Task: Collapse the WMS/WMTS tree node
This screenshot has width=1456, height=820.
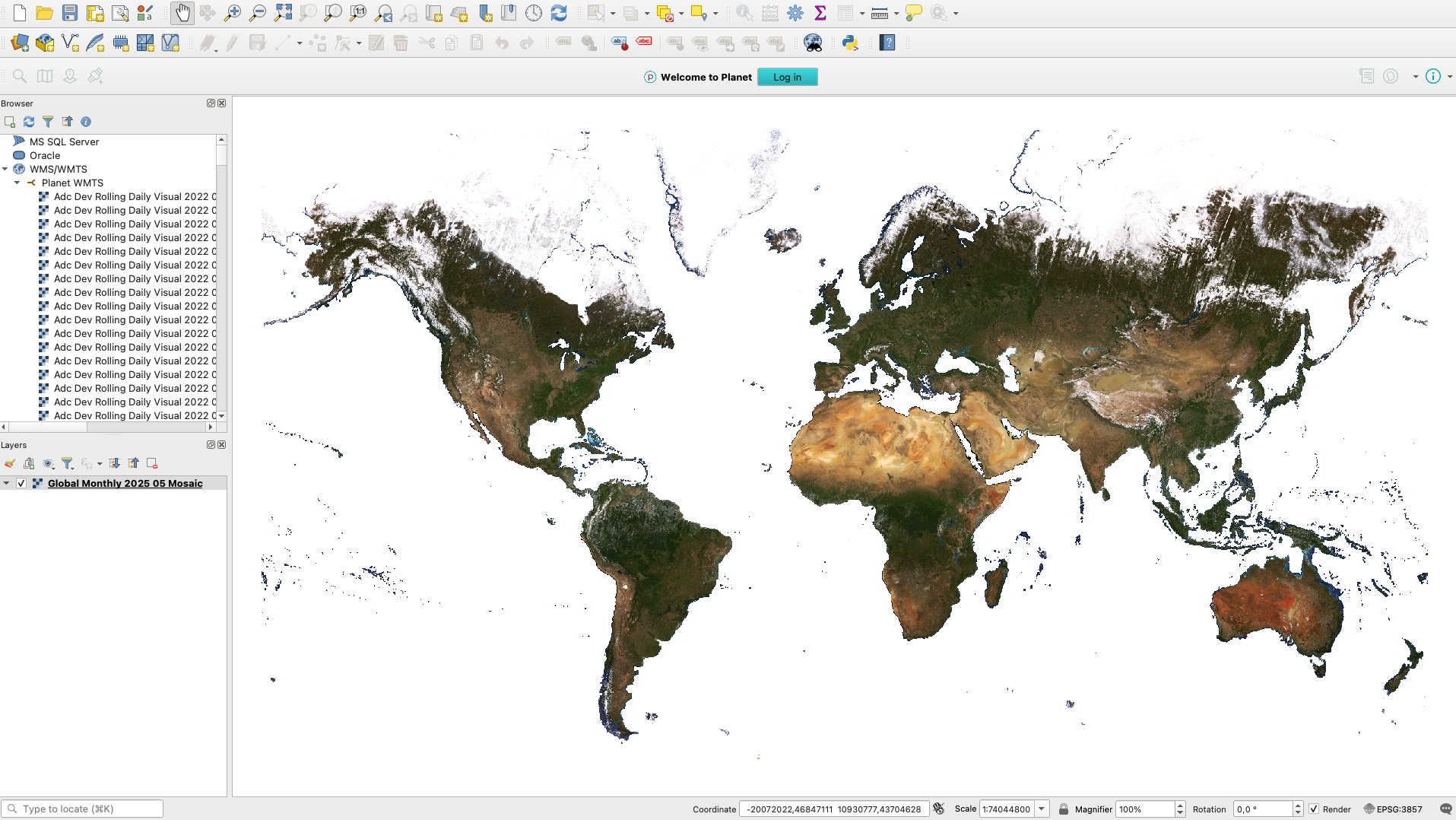Action: 5,169
